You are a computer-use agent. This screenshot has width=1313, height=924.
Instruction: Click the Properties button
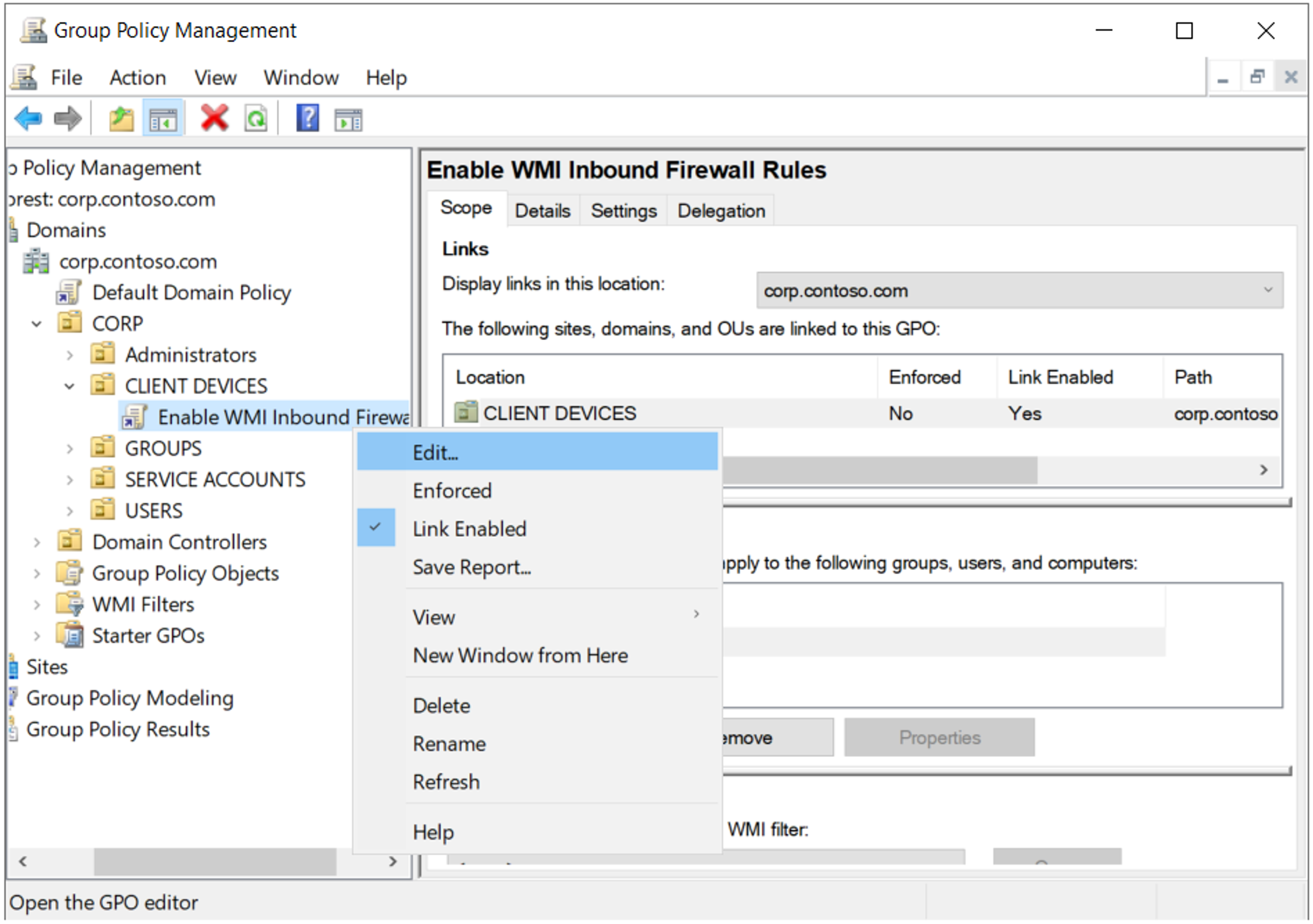(940, 738)
